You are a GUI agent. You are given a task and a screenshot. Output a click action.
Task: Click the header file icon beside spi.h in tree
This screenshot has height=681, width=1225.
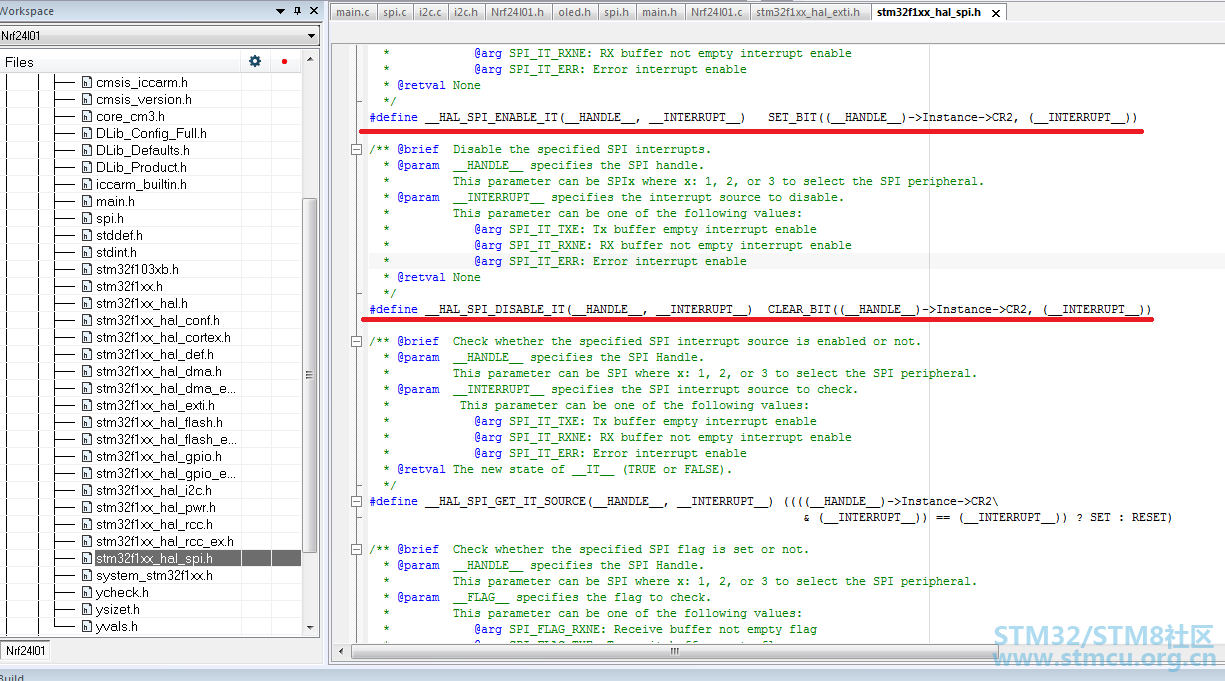coord(87,218)
